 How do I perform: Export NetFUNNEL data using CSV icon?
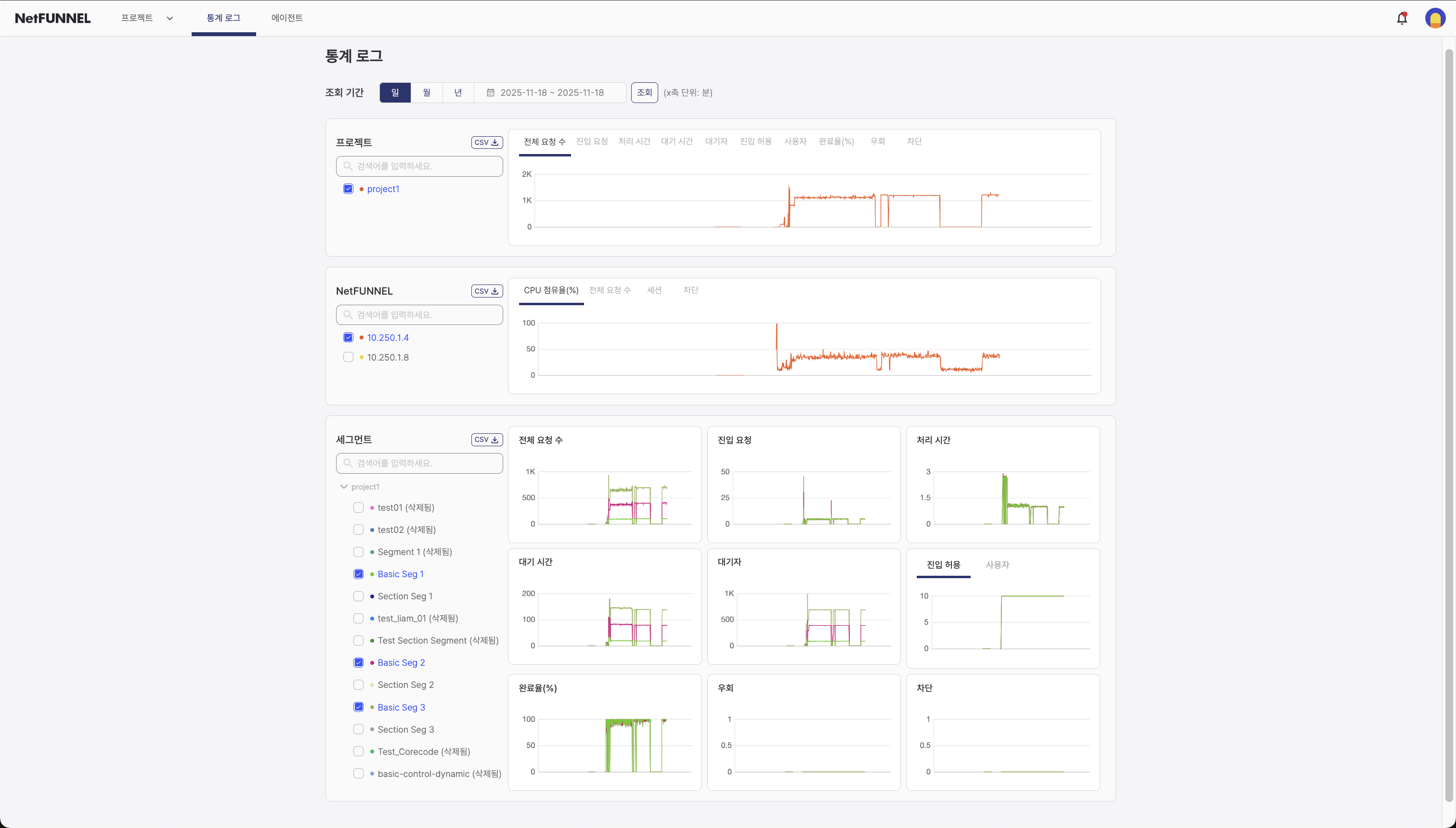(x=486, y=291)
